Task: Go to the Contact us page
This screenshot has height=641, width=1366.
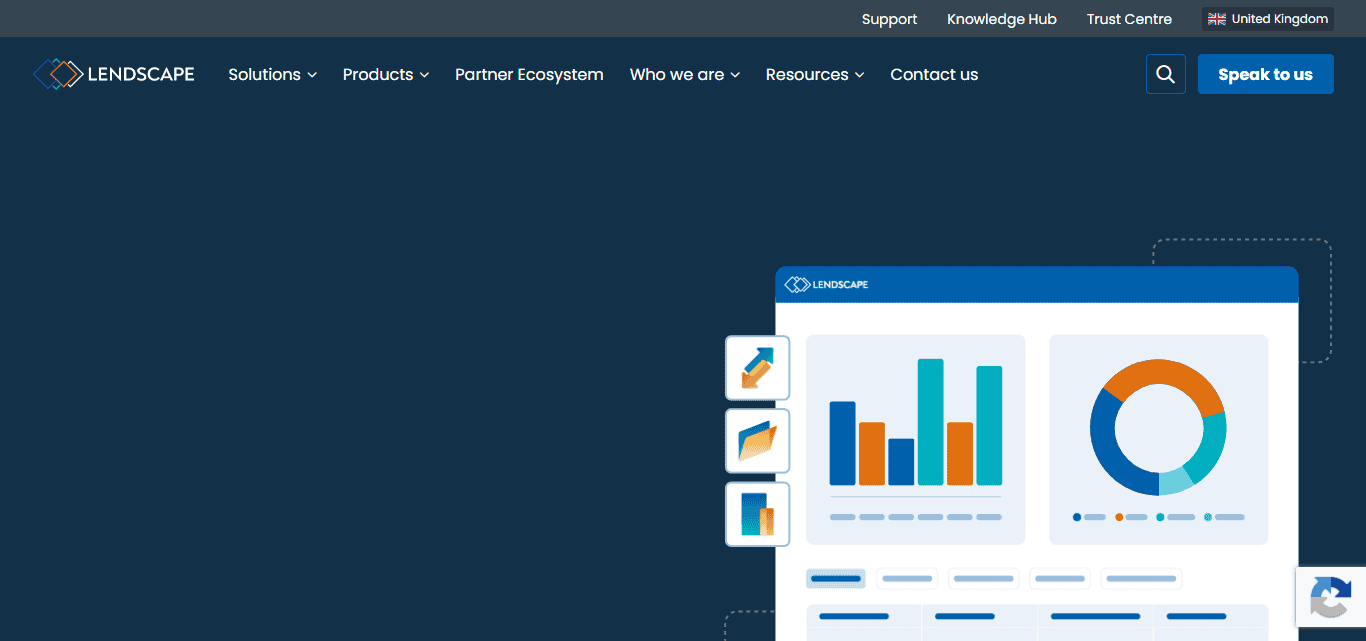Action: tap(934, 74)
